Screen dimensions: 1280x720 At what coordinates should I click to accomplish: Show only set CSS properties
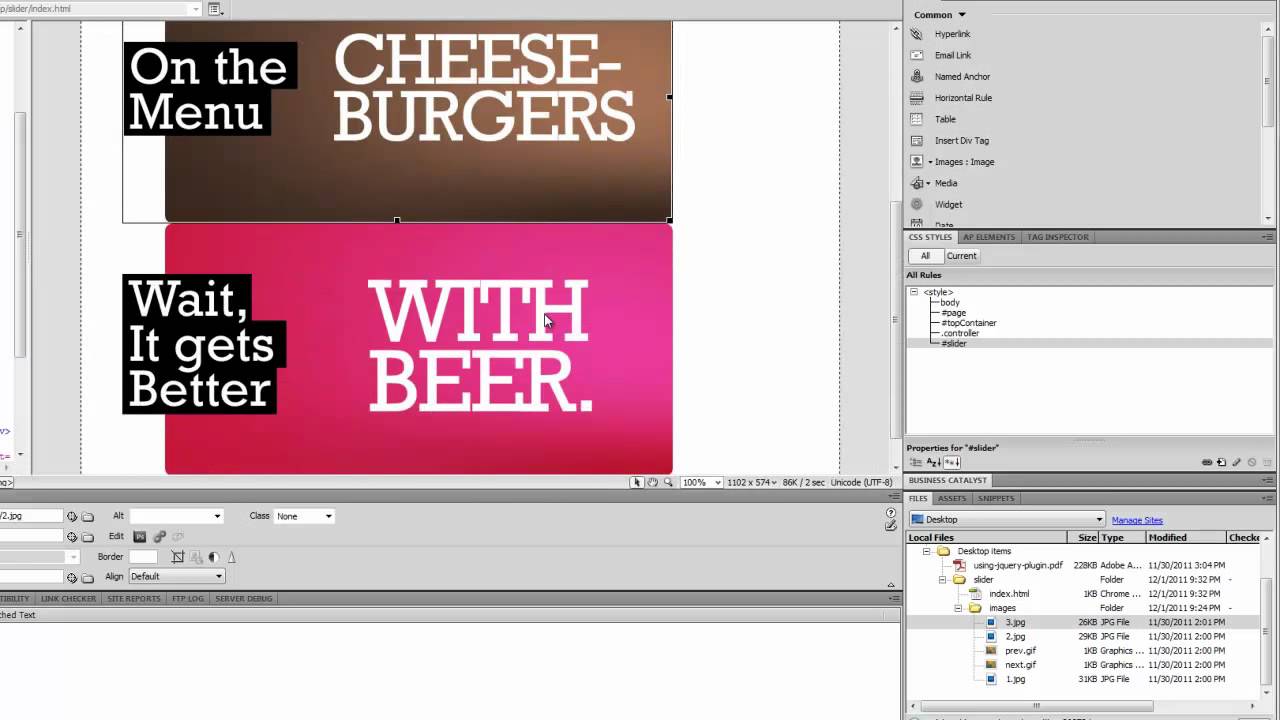[x=952, y=462]
